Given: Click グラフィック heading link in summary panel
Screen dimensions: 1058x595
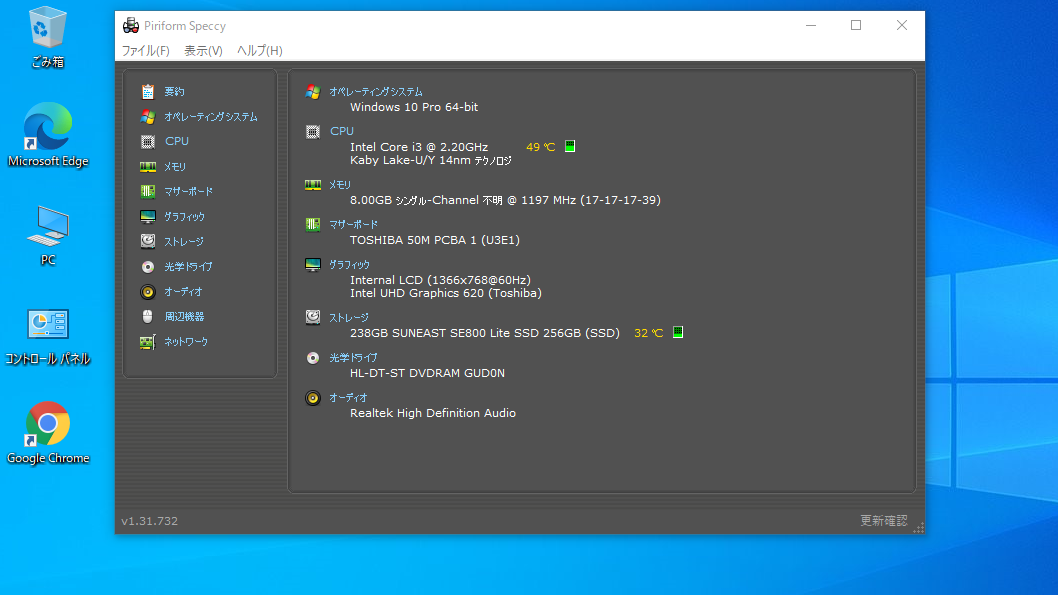Looking at the screenshot, I should [x=350, y=264].
